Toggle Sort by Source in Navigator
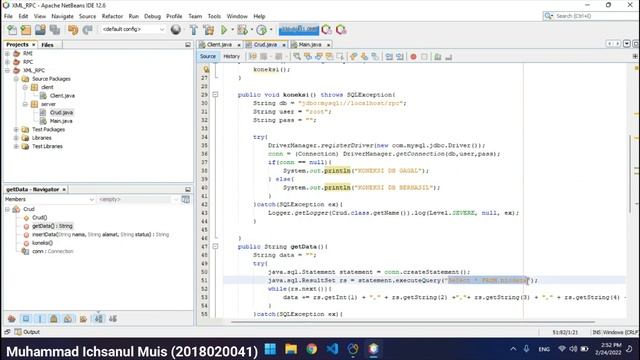The height and width of the screenshot is (360, 640). (x=113, y=319)
